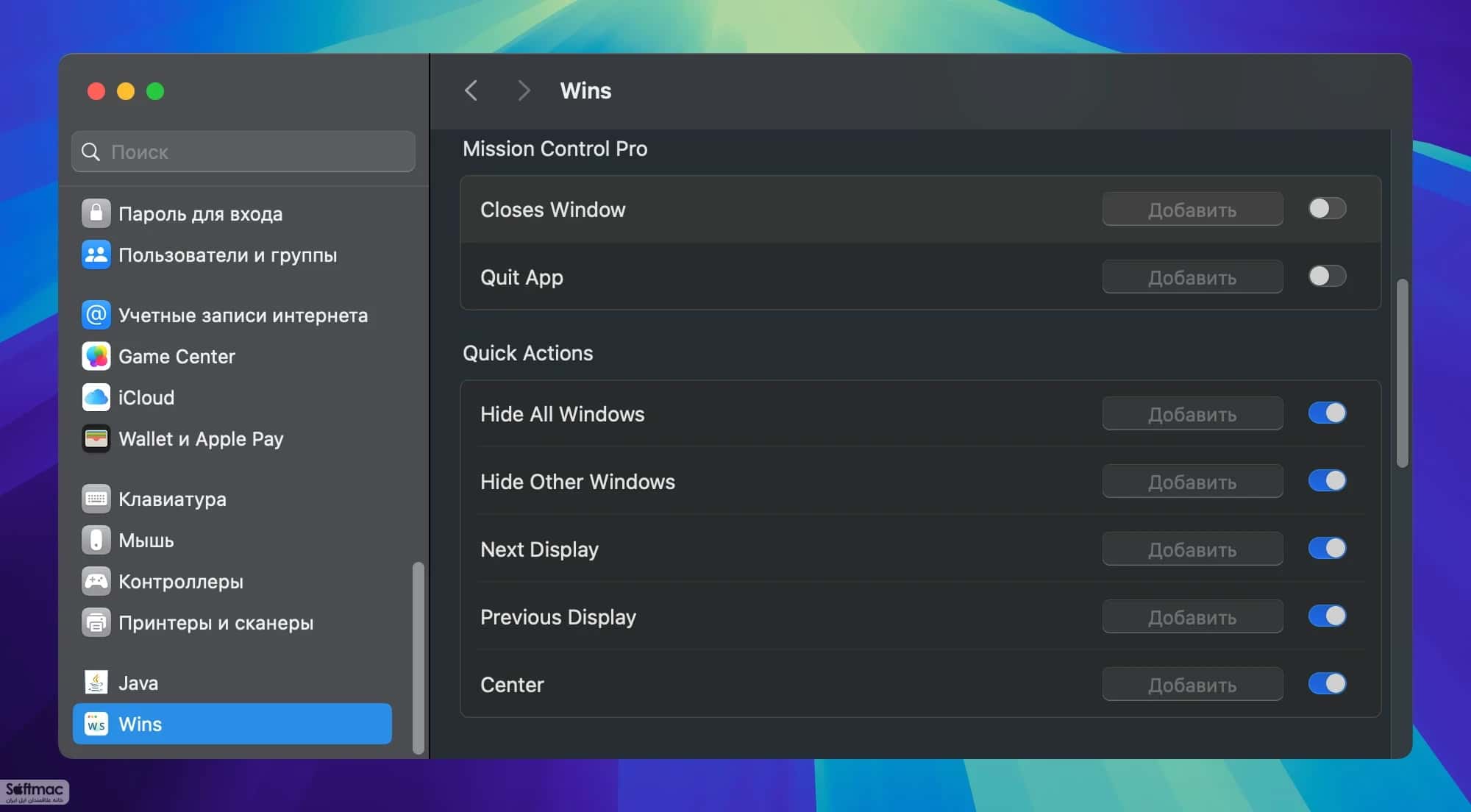Image resolution: width=1471 pixels, height=812 pixels.
Task: Turn off Hide Other Windows toggle
Action: point(1327,481)
